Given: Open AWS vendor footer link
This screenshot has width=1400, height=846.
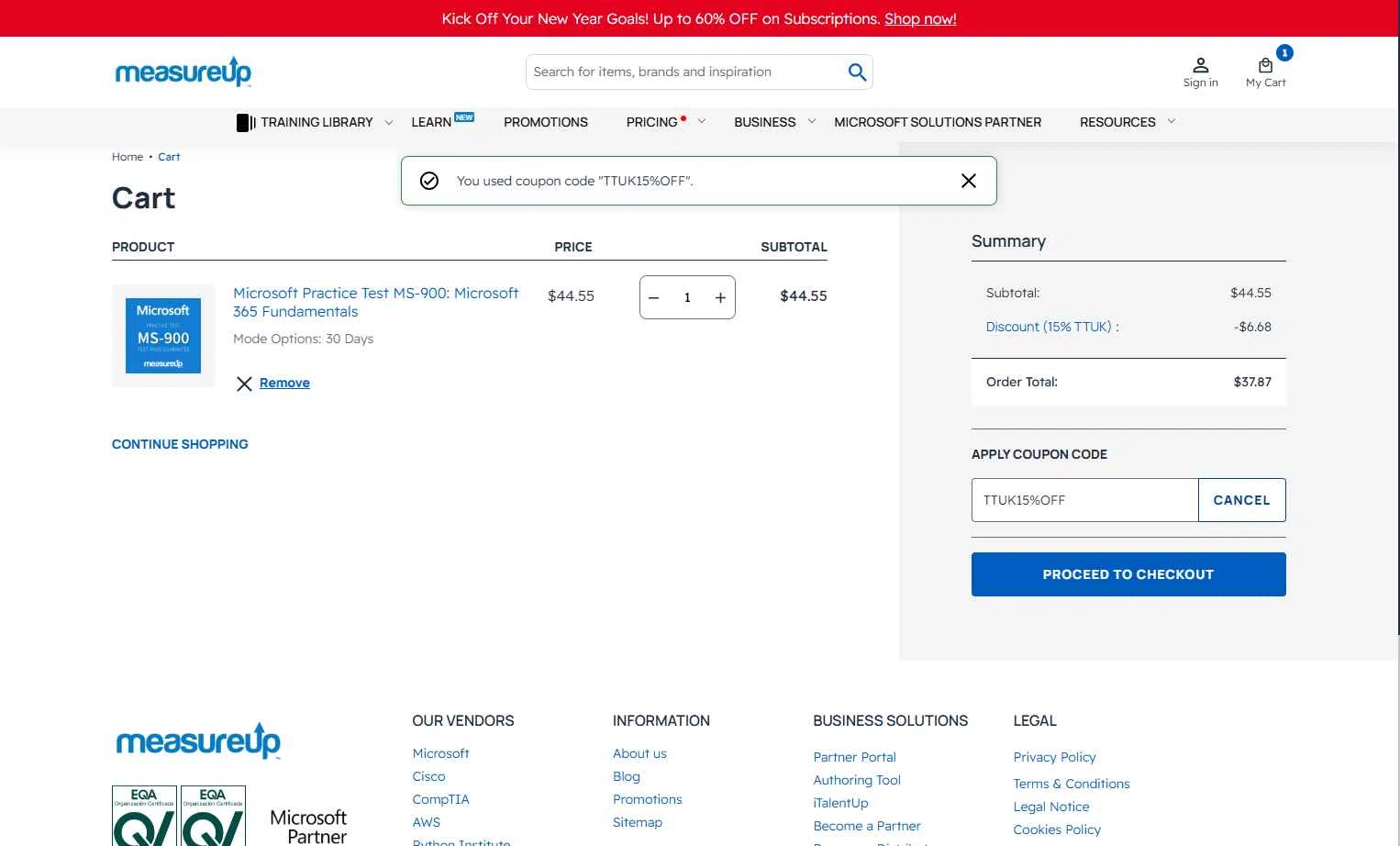Looking at the screenshot, I should click(427, 822).
